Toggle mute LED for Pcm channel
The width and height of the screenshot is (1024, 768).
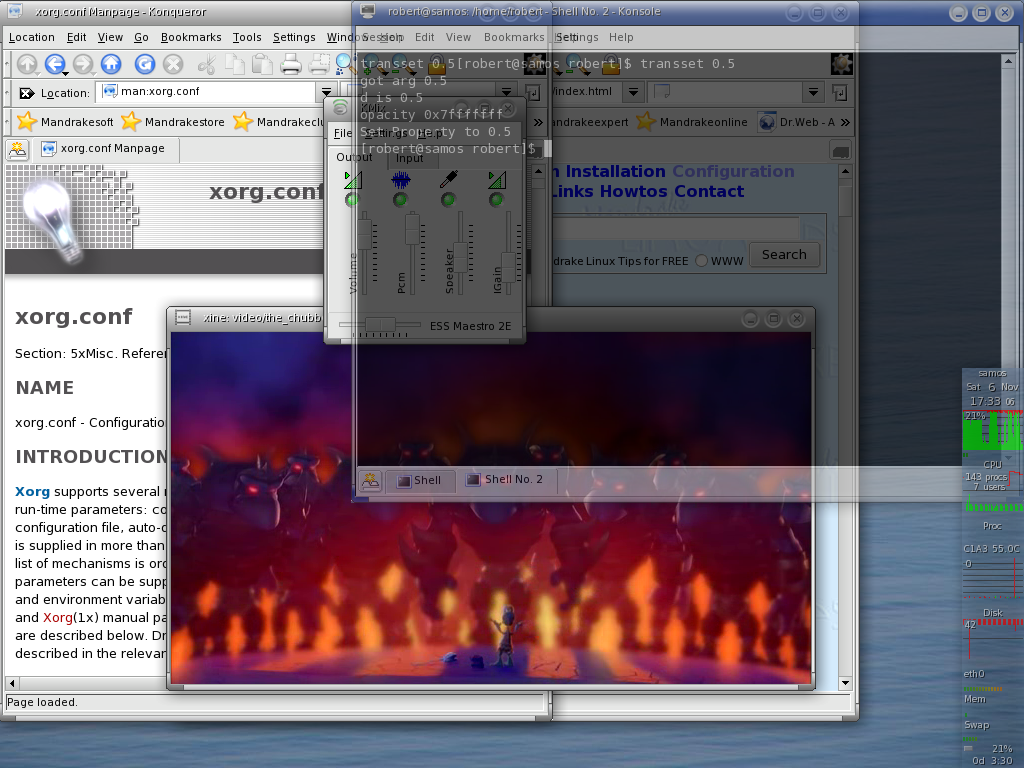400,200
